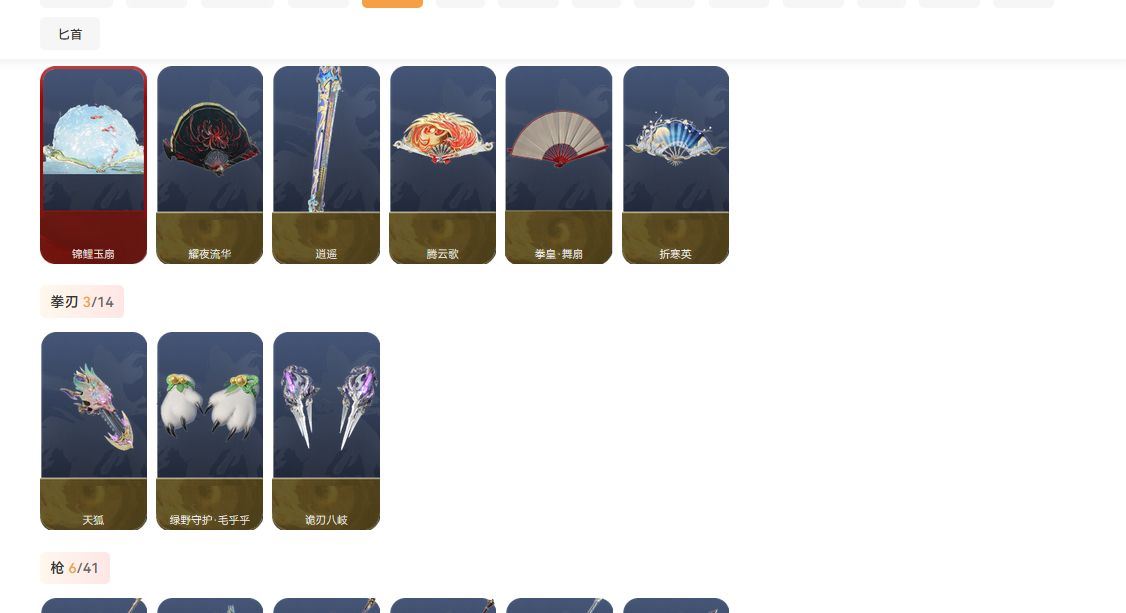The image size is (1126, 613).
Task: Open the 拳皇·舞扇 white fan skin
Action: click(x=559, y=165)
